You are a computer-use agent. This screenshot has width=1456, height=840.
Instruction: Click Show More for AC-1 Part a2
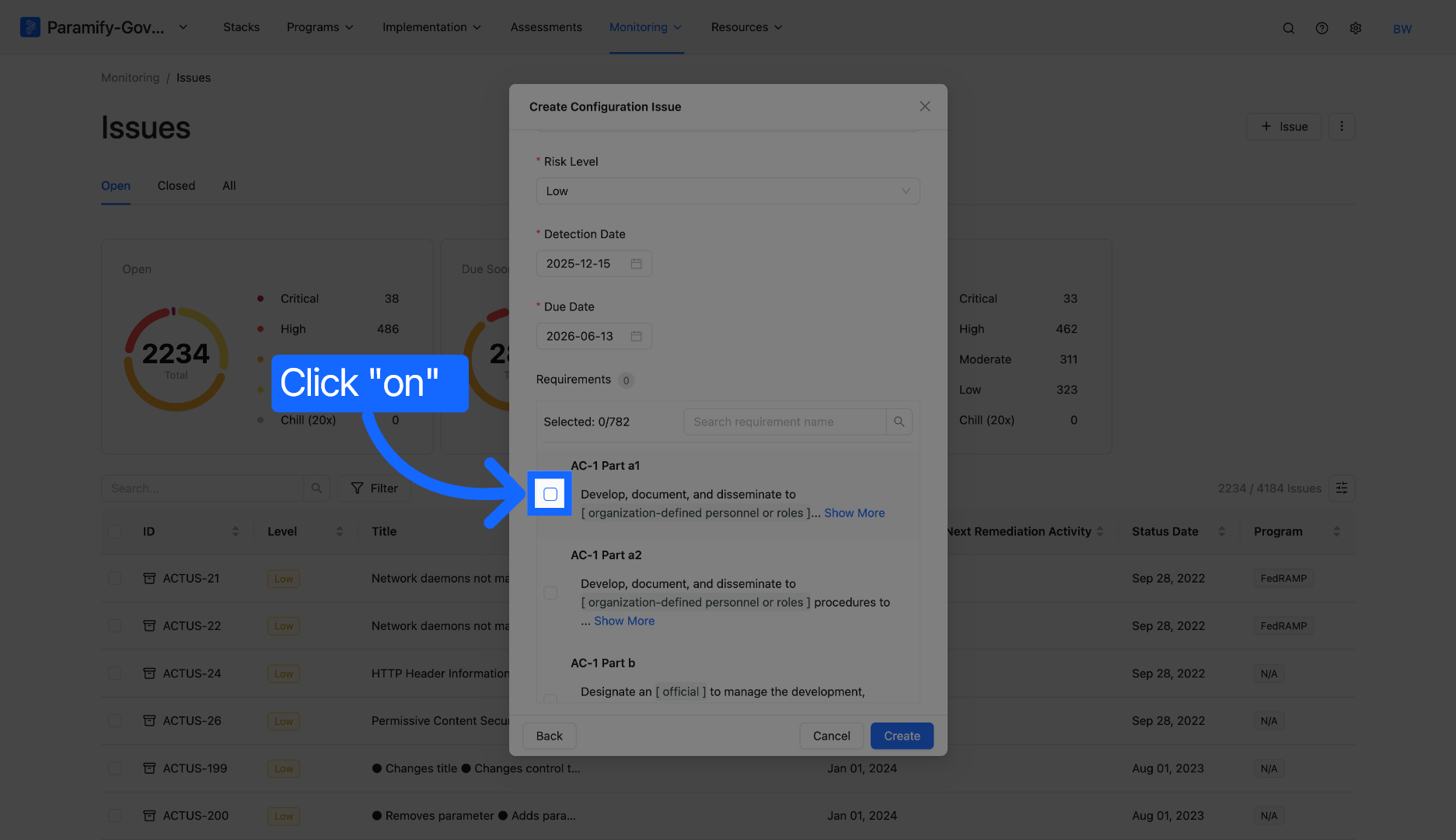point(624,621)
